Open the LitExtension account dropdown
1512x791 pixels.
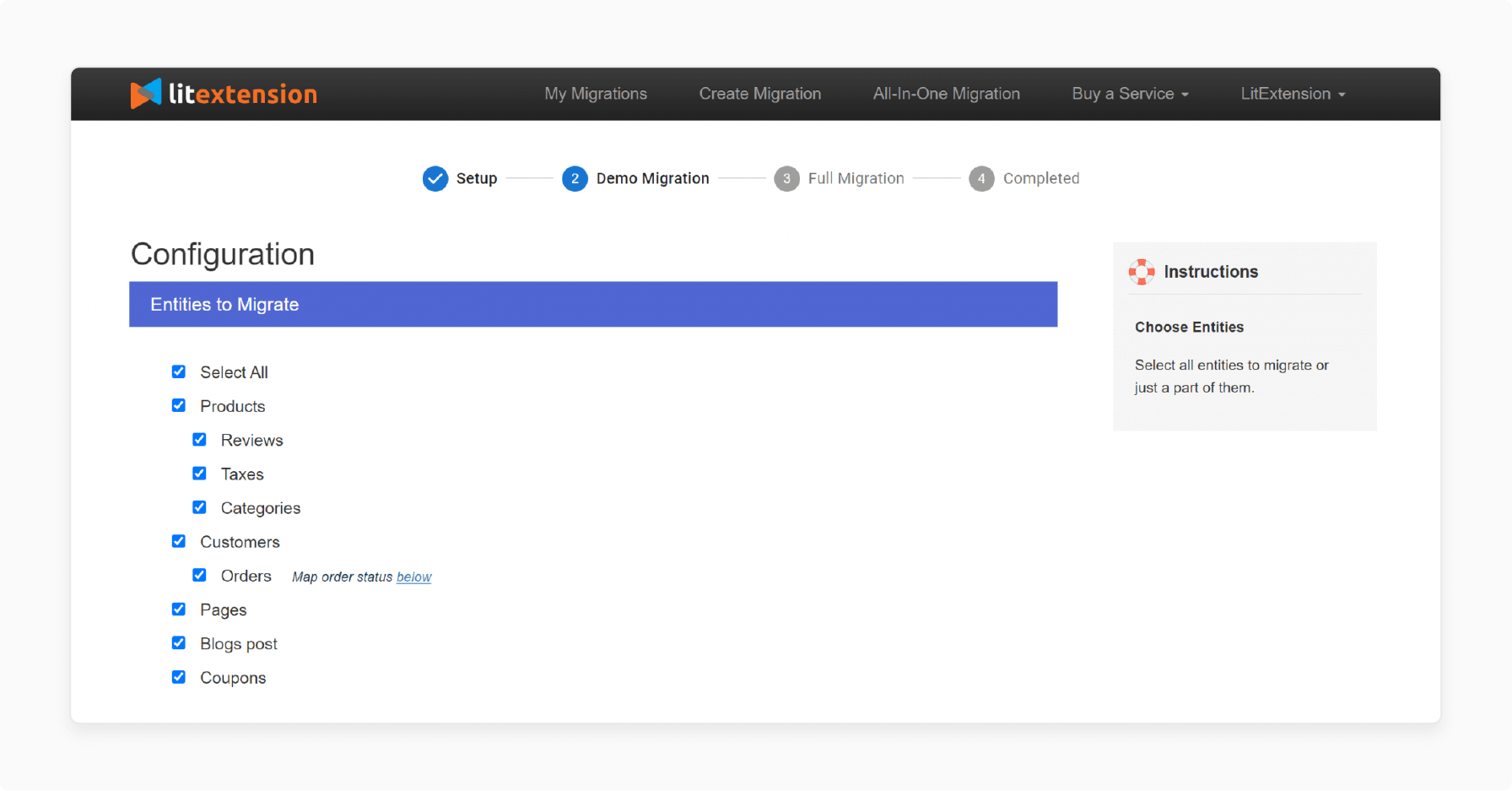(1293, 94)
